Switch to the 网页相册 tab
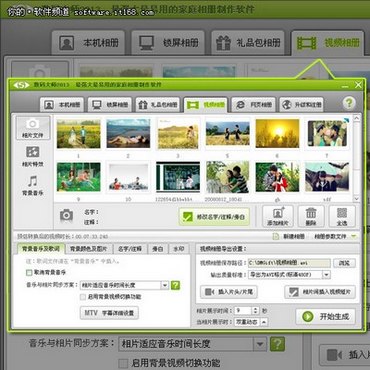Screen dimensions: 370x370 point(253,105)
